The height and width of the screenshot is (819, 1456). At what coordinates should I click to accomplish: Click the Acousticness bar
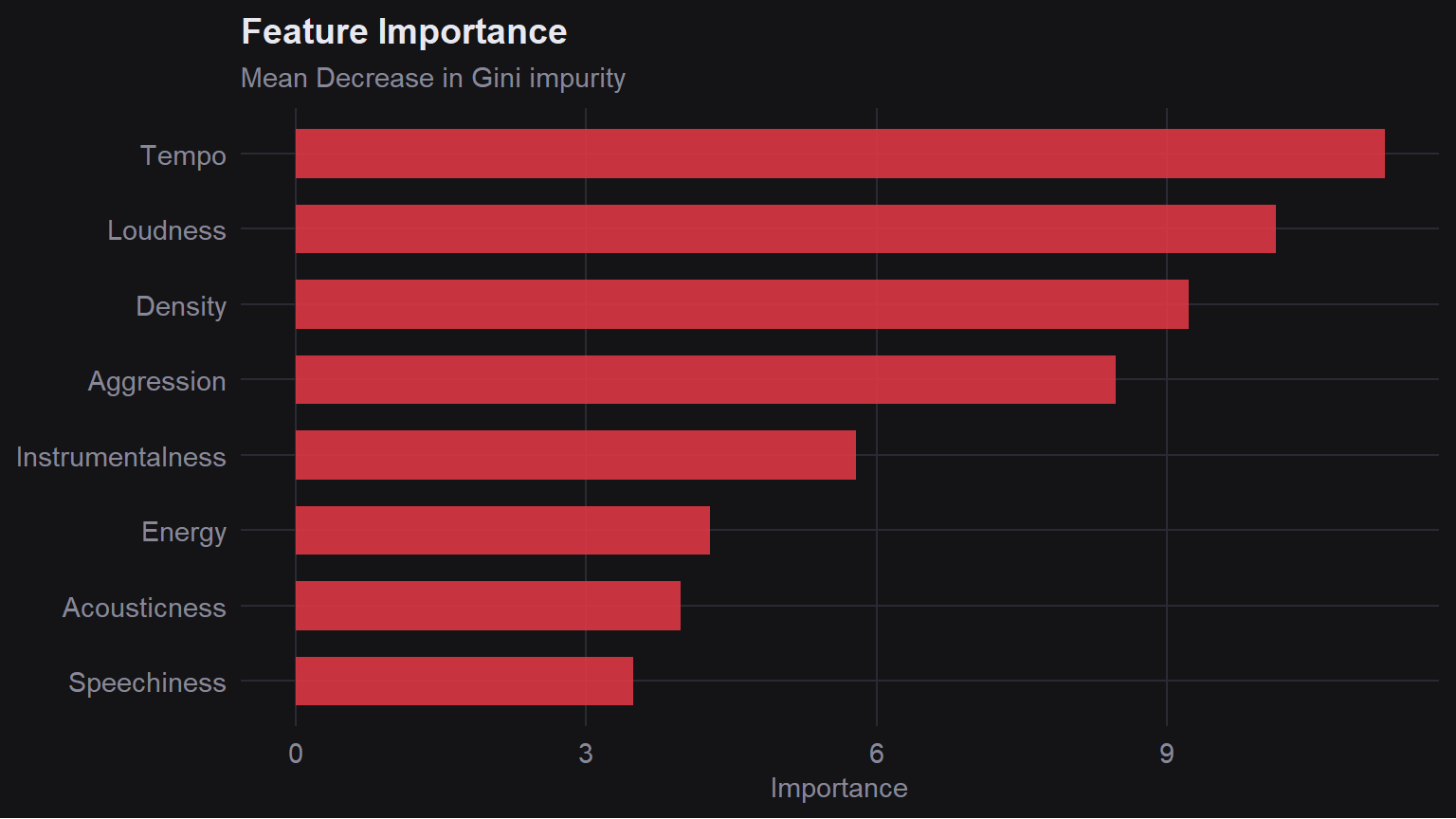487,606
